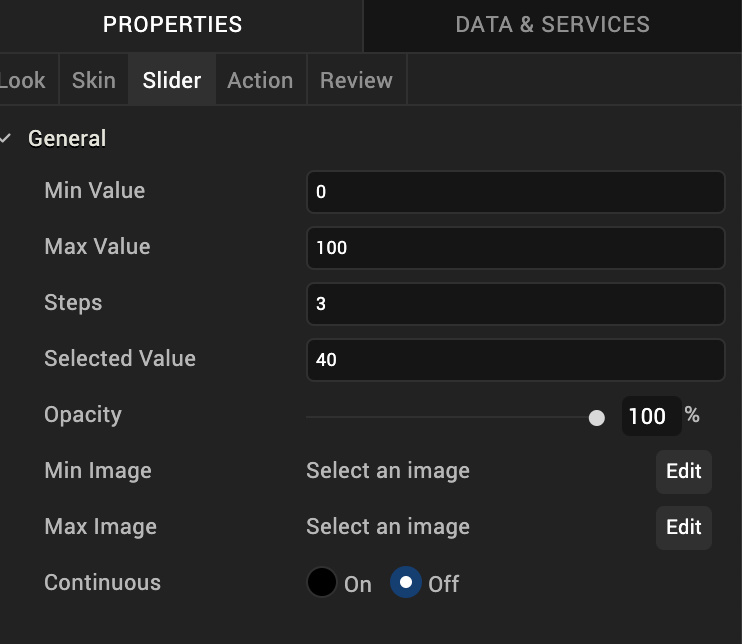
Task: Select the Off radio for Continuous
Action: (405, 583)
